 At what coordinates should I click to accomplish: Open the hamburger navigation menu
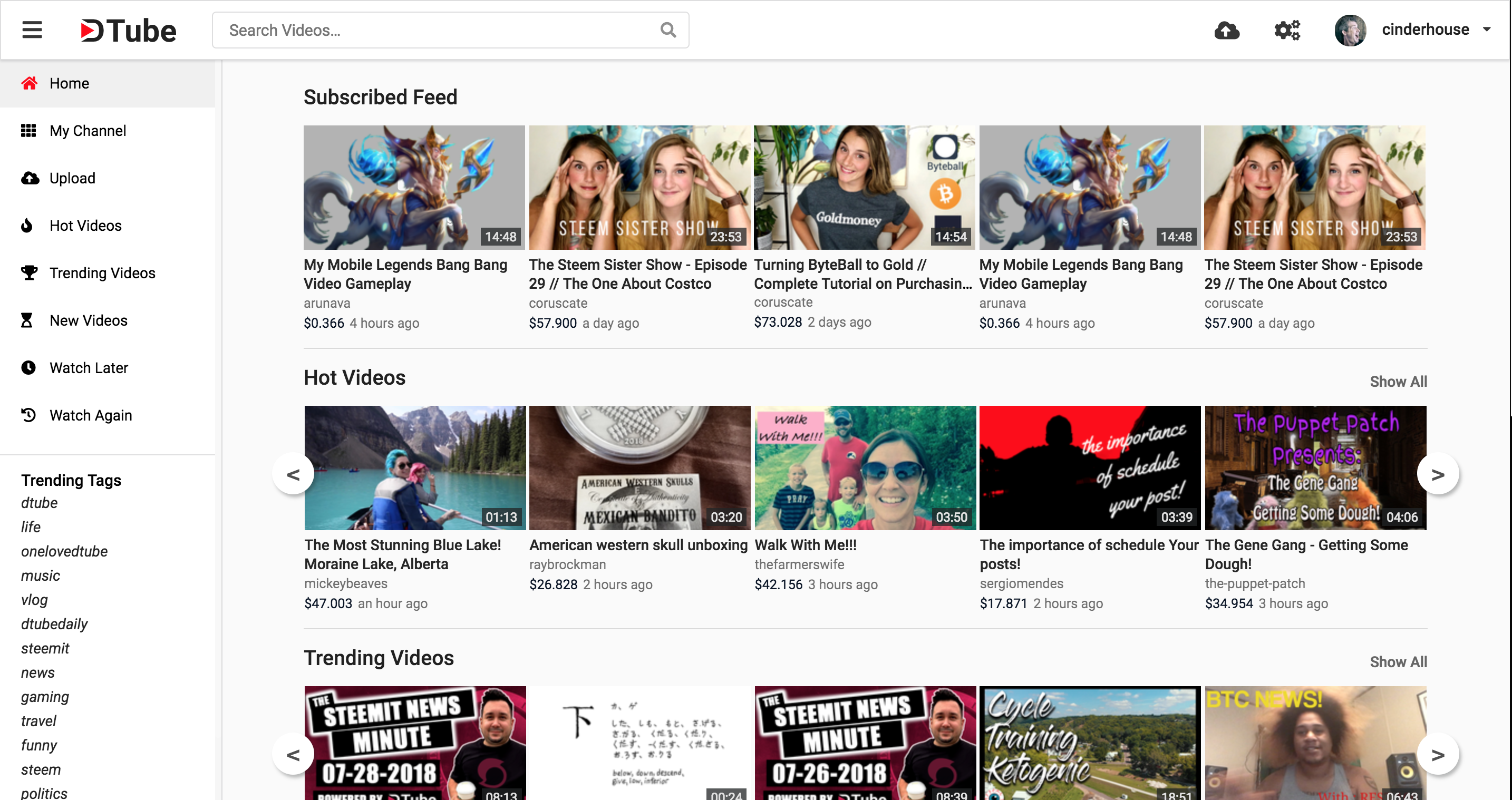click(x=32, y=30)
